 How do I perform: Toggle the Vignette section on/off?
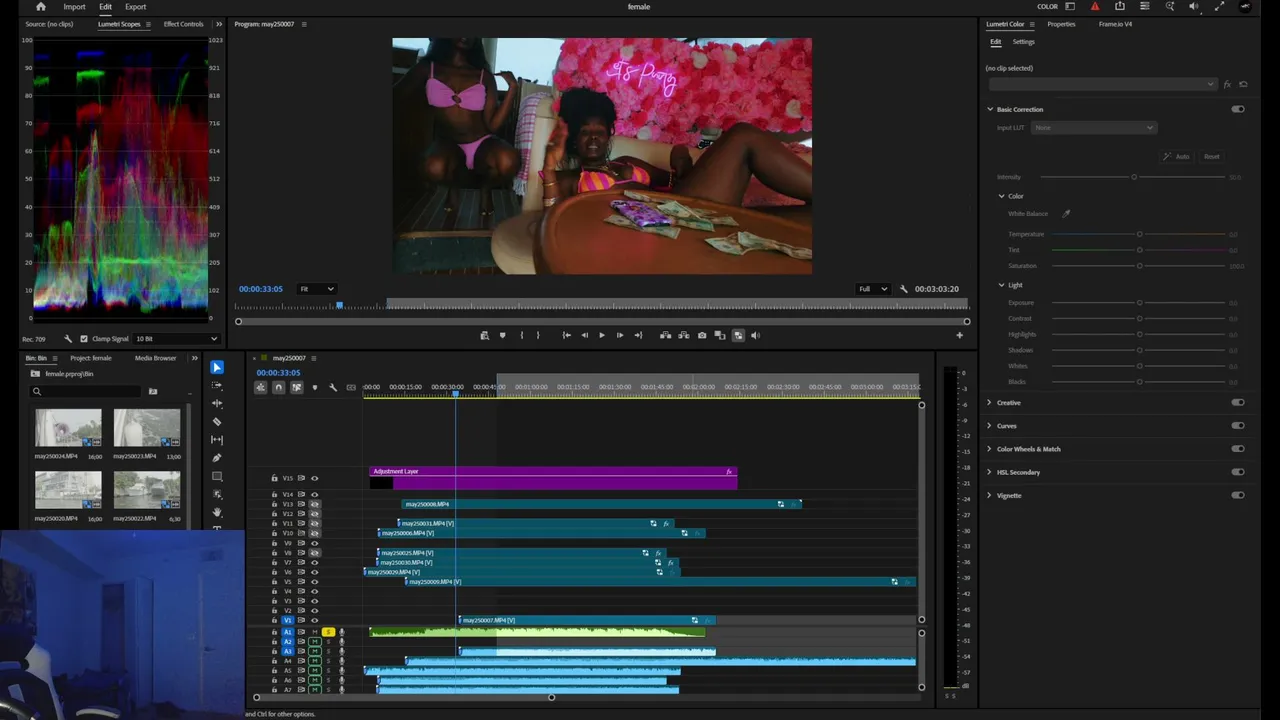[1238, 496]
